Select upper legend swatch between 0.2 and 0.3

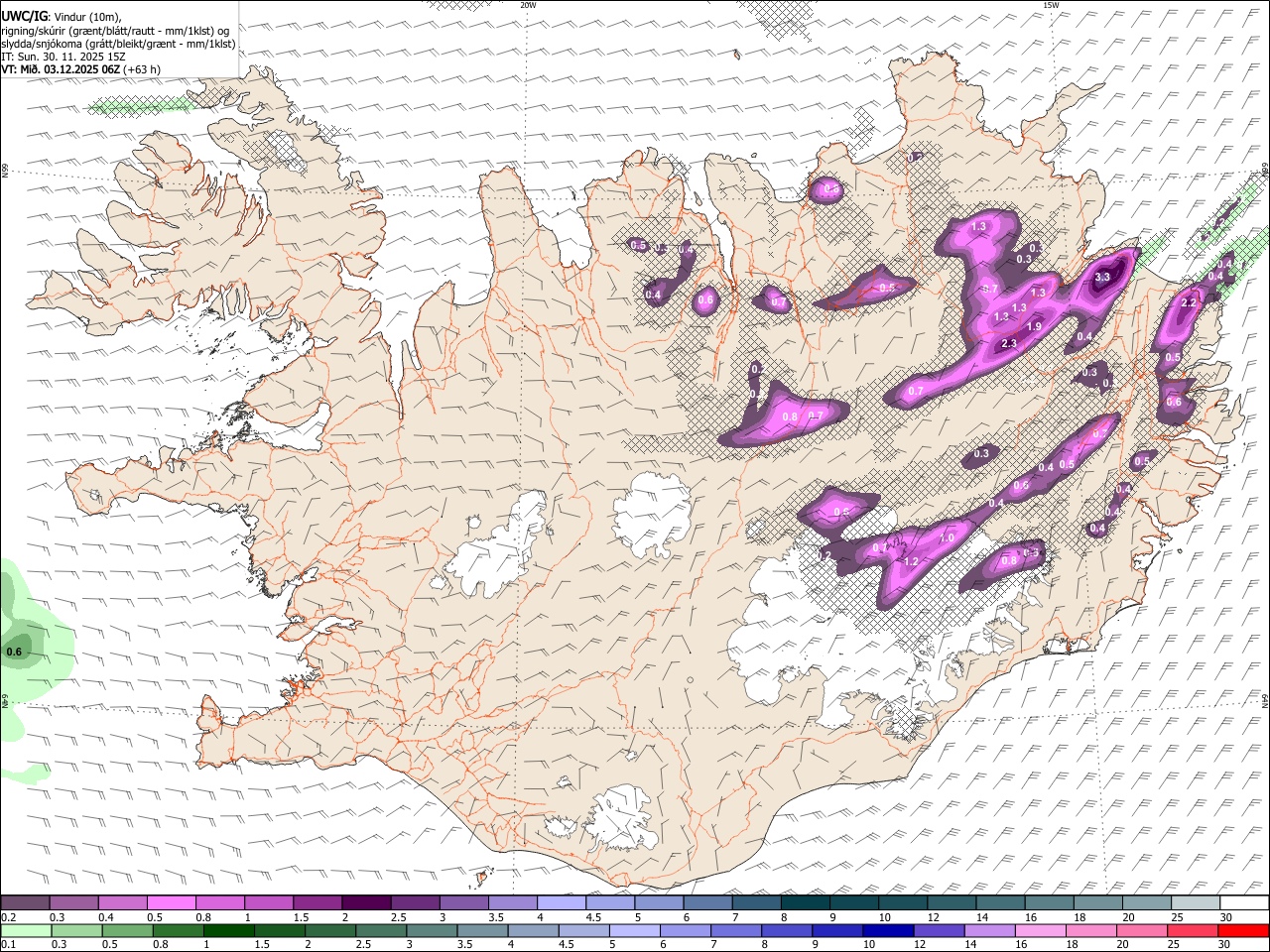click(x=25, y=902)
